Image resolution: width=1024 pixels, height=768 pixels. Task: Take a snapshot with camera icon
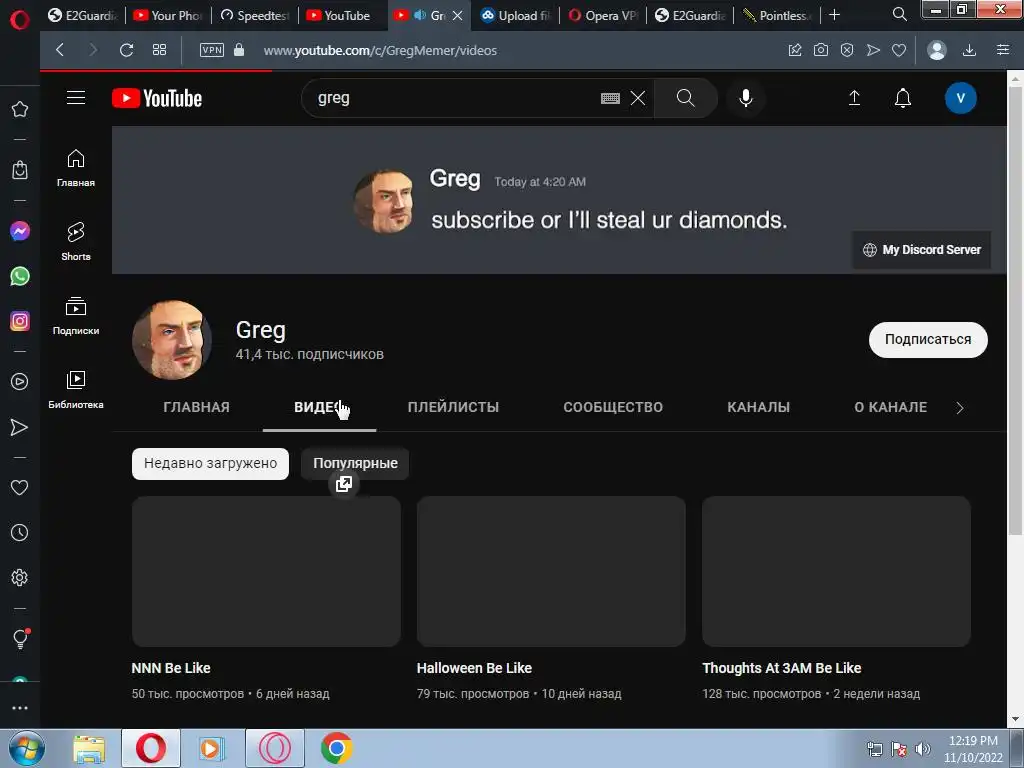[821, 50]
